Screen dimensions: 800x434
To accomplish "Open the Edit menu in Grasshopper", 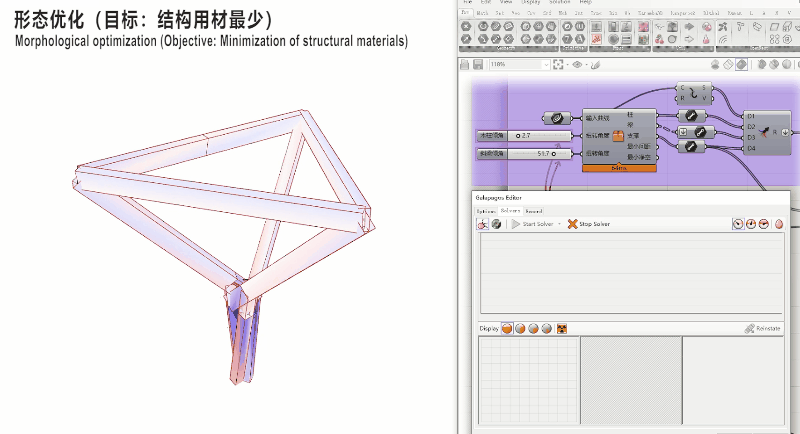I will click(x=486, y=2).
